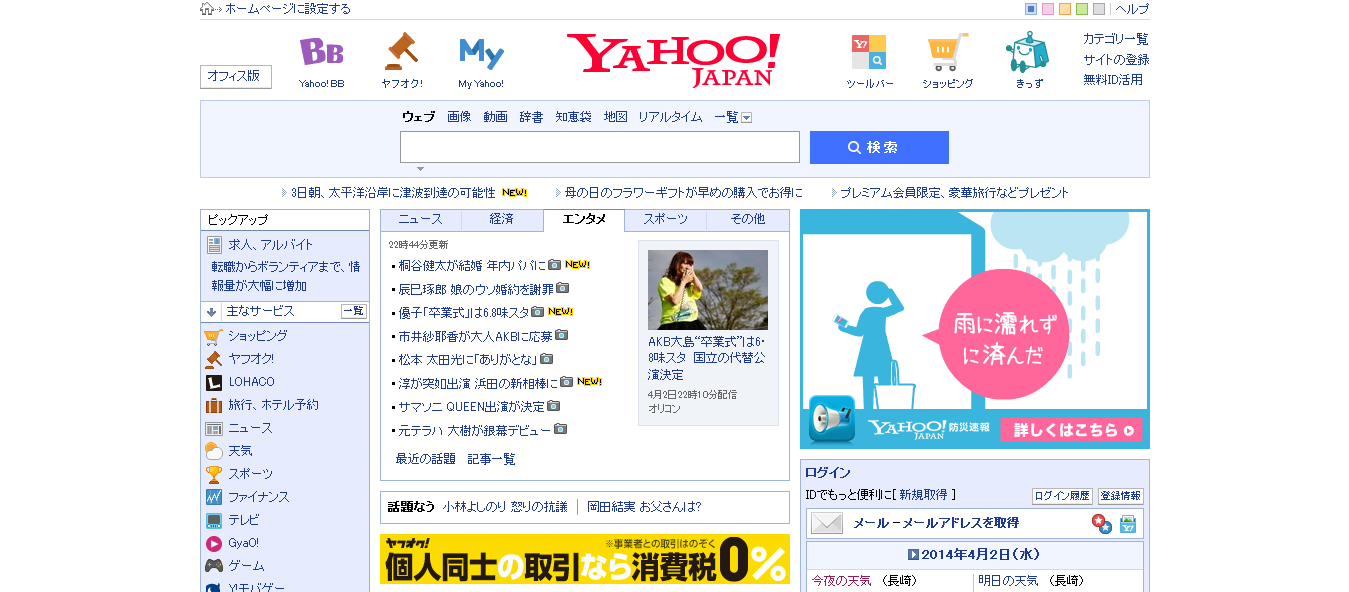This screenshot has height=592, width=1349.
Task: Click the envelope mail icon in login panel
Action: 827,523
